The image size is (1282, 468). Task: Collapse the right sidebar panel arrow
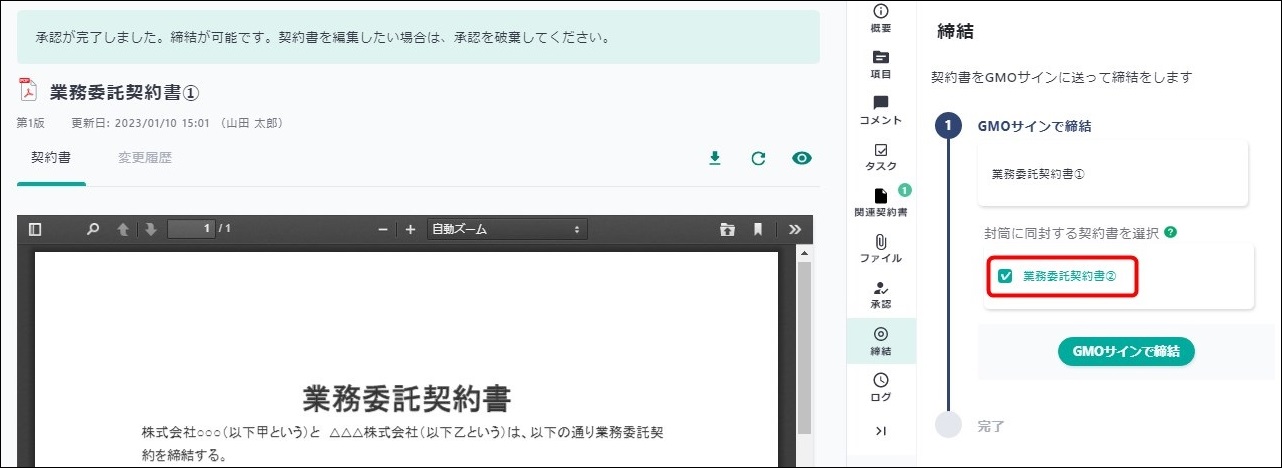[x=880, y=431]
